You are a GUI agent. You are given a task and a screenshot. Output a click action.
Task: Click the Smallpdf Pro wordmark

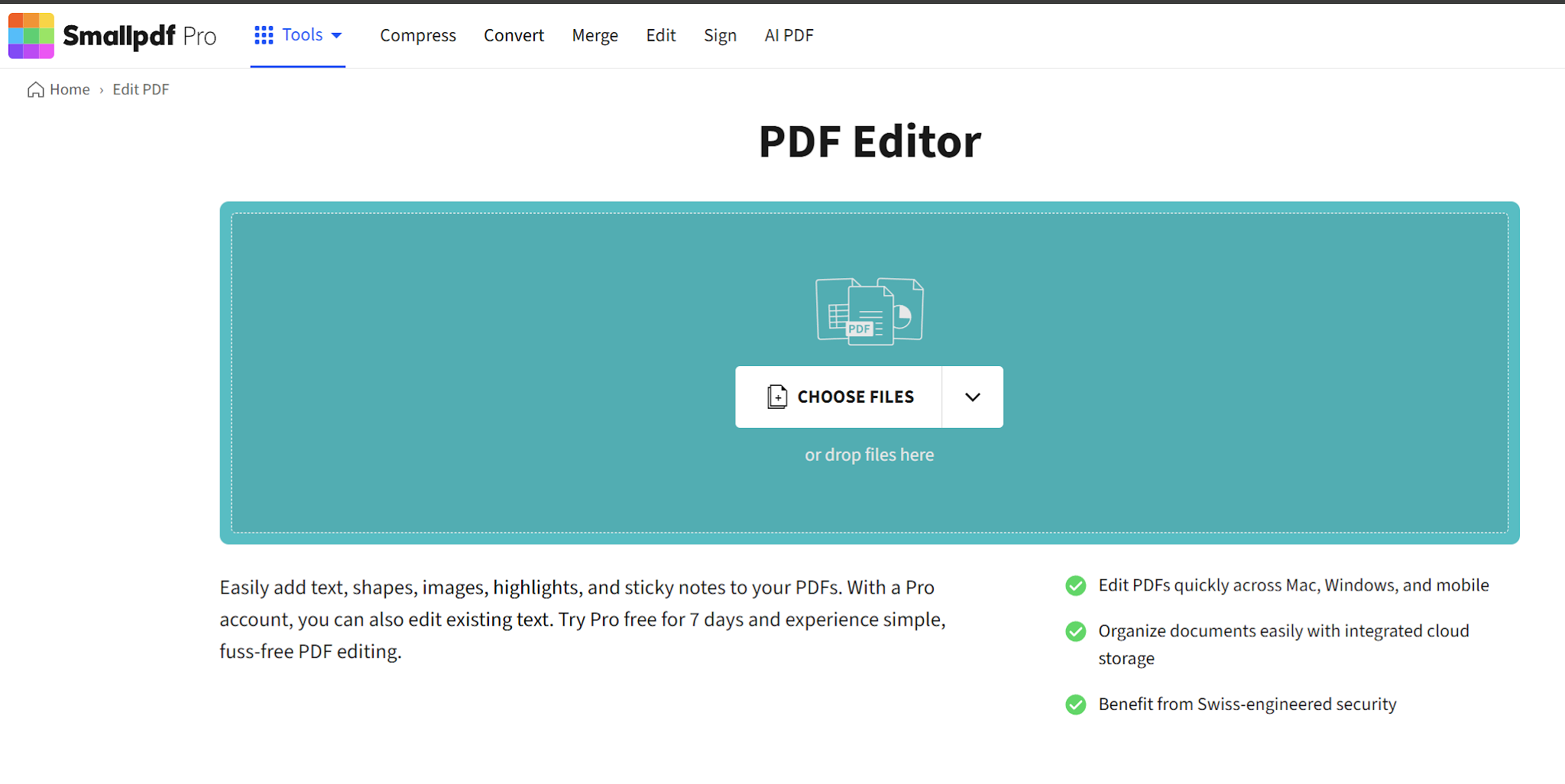[x=140, y=35]
